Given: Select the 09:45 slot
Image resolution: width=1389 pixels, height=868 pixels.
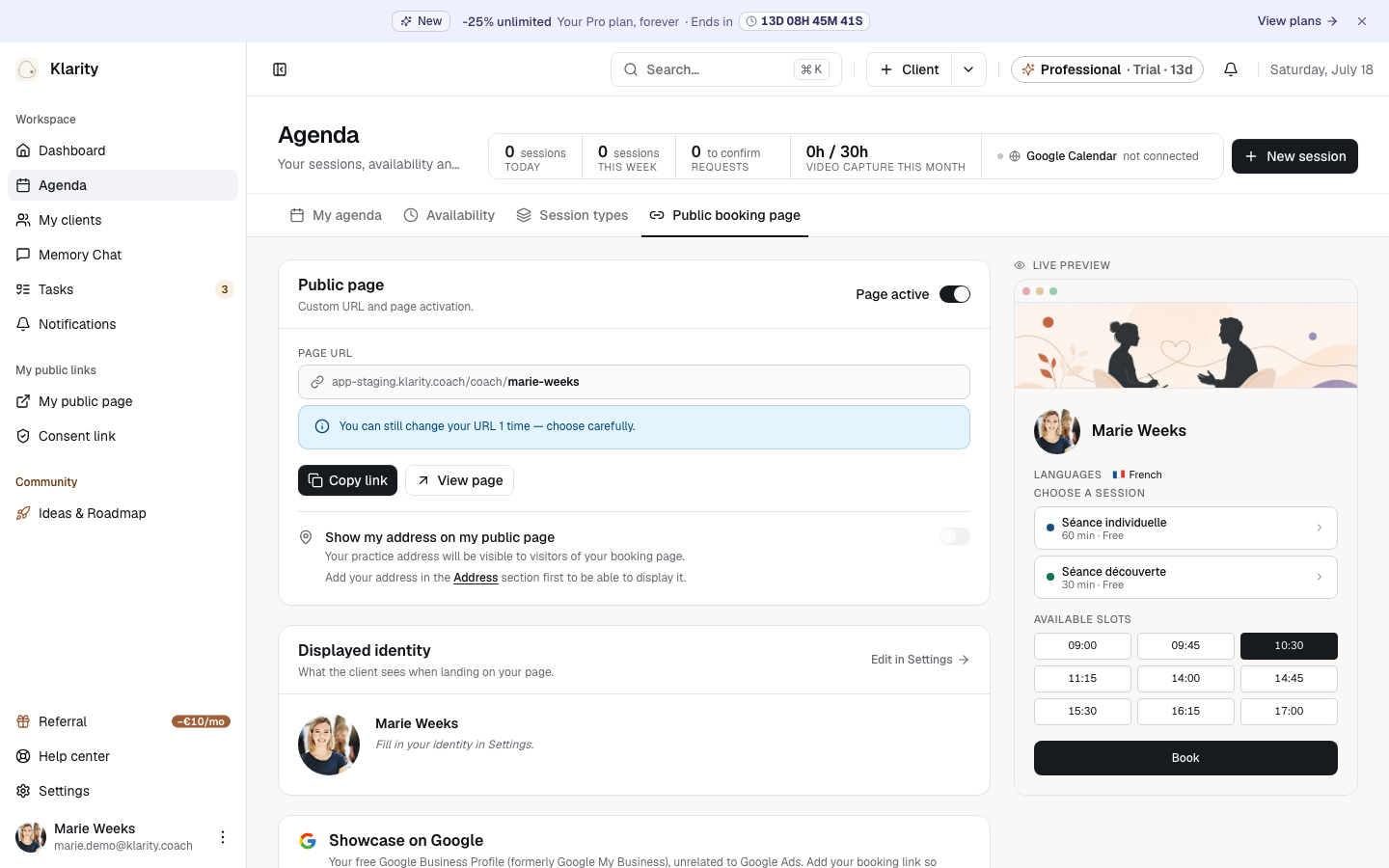Looking at the screenshot, I should coord(1185,645).
